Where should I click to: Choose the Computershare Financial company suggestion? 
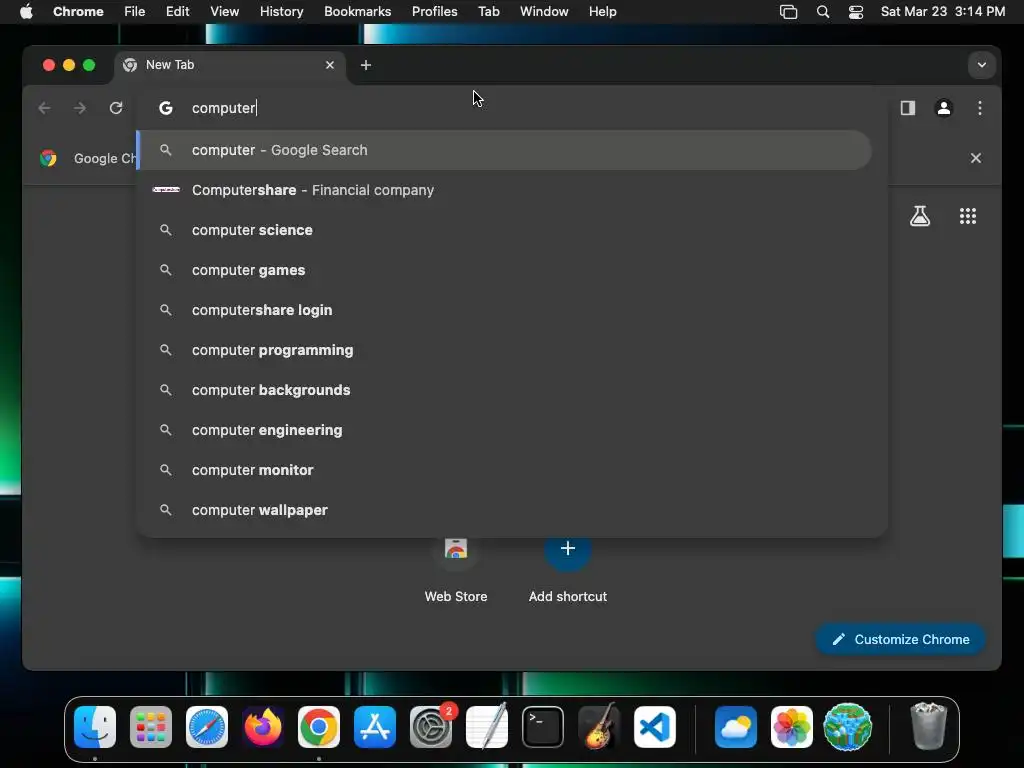pos(504,190)
